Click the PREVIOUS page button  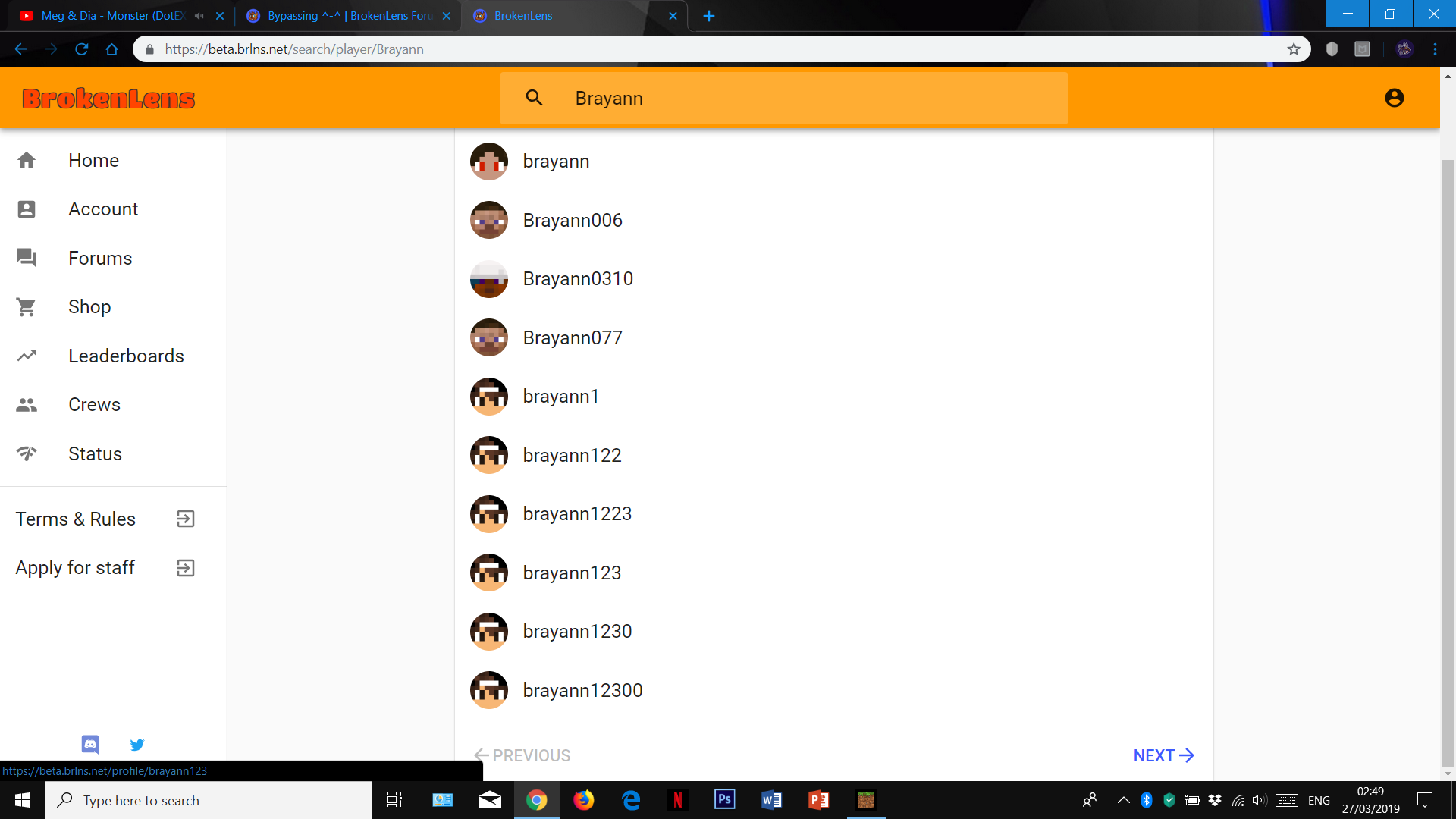[x=522, y=755]
